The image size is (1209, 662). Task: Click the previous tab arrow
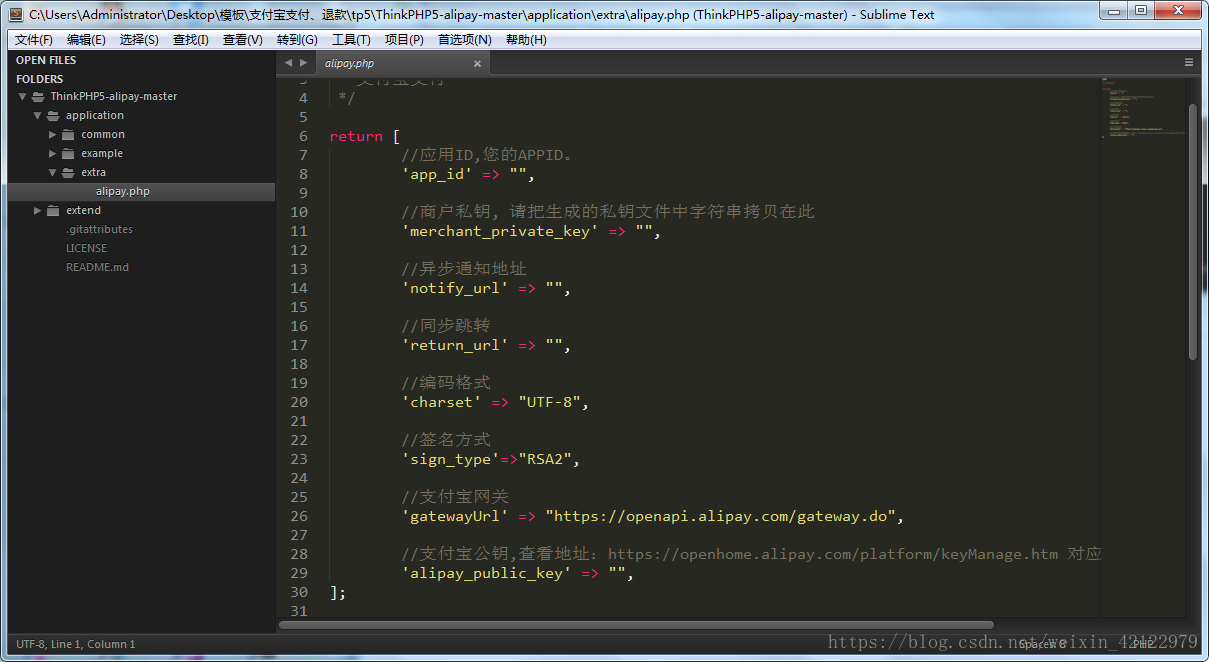click(288, 63)
